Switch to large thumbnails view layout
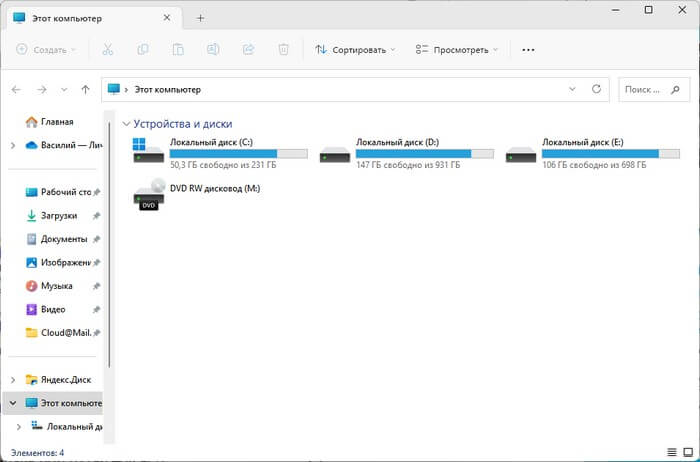The width and height of the screenshot is (700, 462). (686, 452)
